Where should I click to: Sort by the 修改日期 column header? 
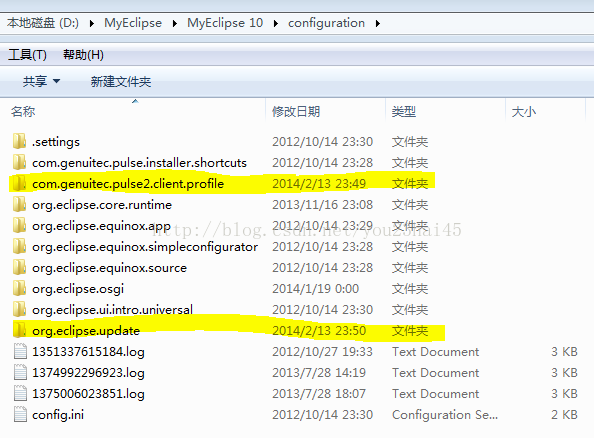pos(296,111)
